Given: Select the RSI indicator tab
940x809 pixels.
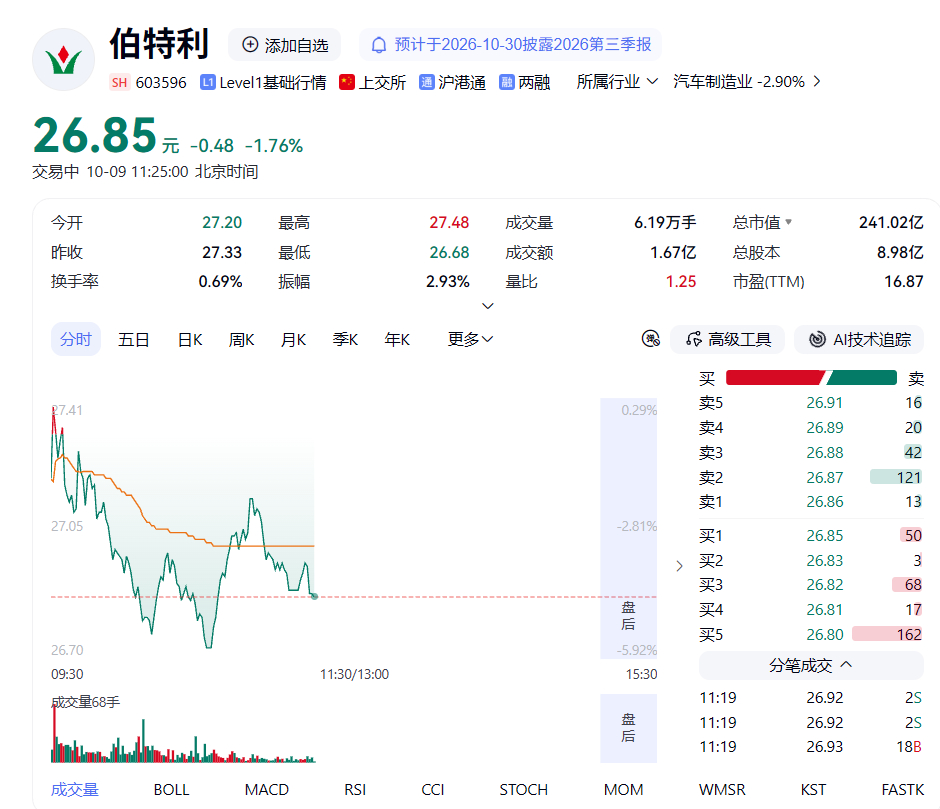Looking at the screenshot, I should tap(355, 790).
